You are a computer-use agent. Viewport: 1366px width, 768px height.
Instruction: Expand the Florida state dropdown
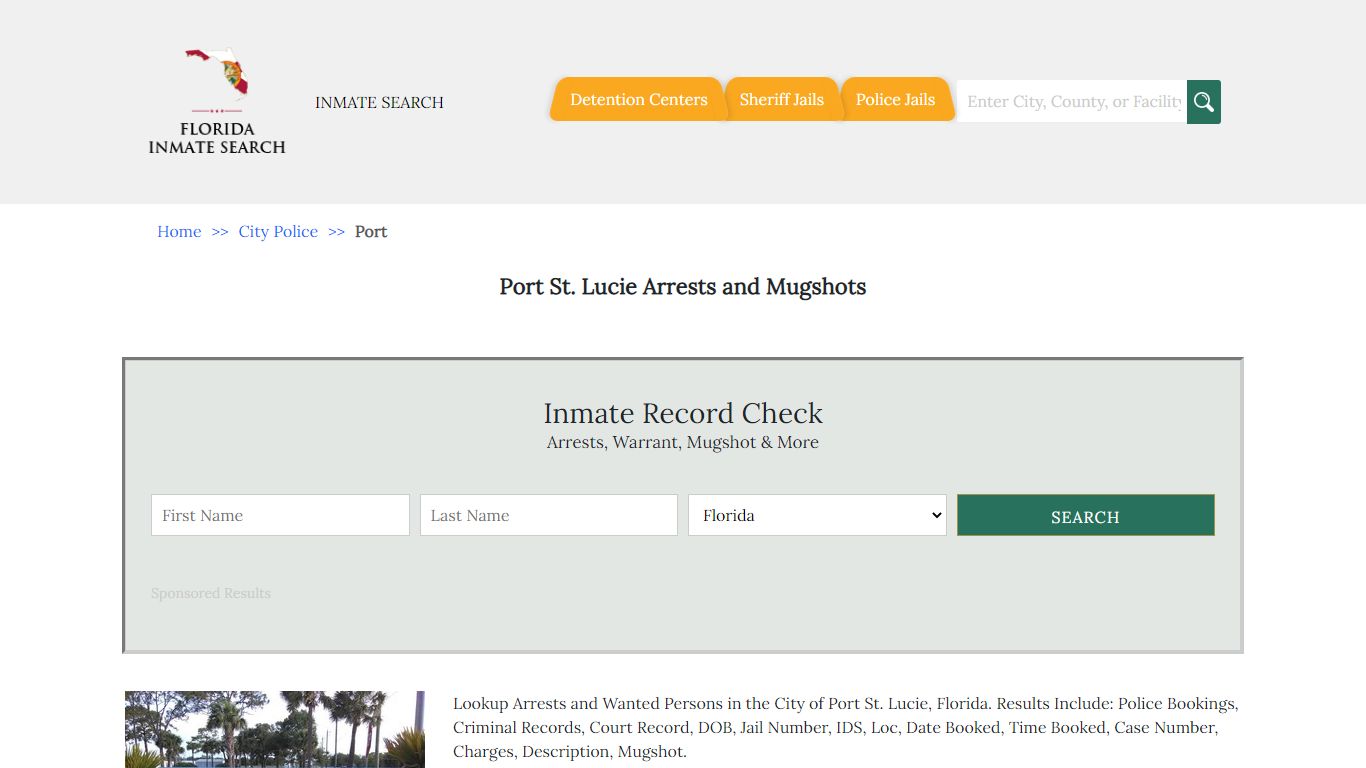point(817,515)
